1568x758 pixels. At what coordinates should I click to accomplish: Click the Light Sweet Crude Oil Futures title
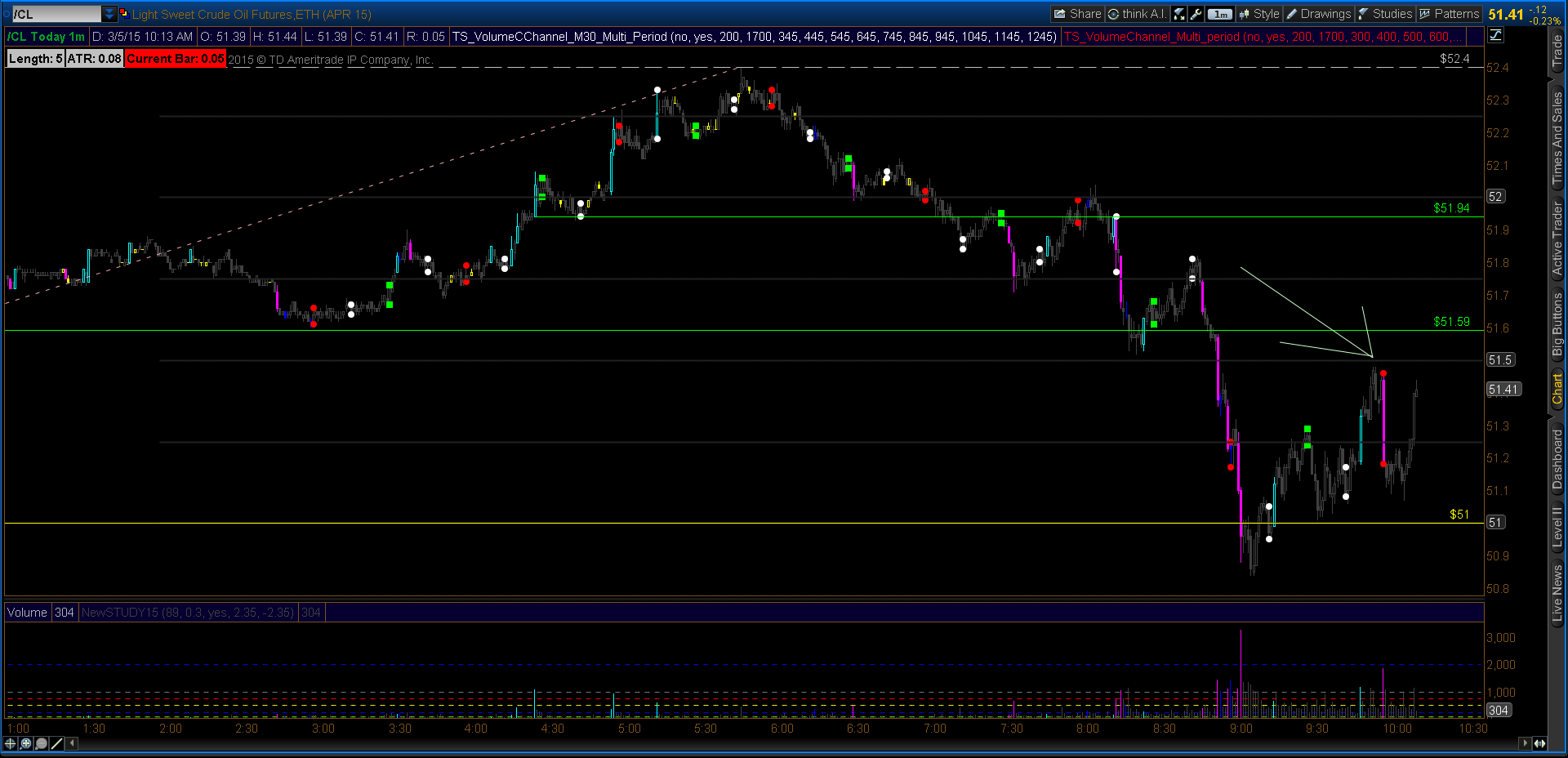(x=252, y=15)
